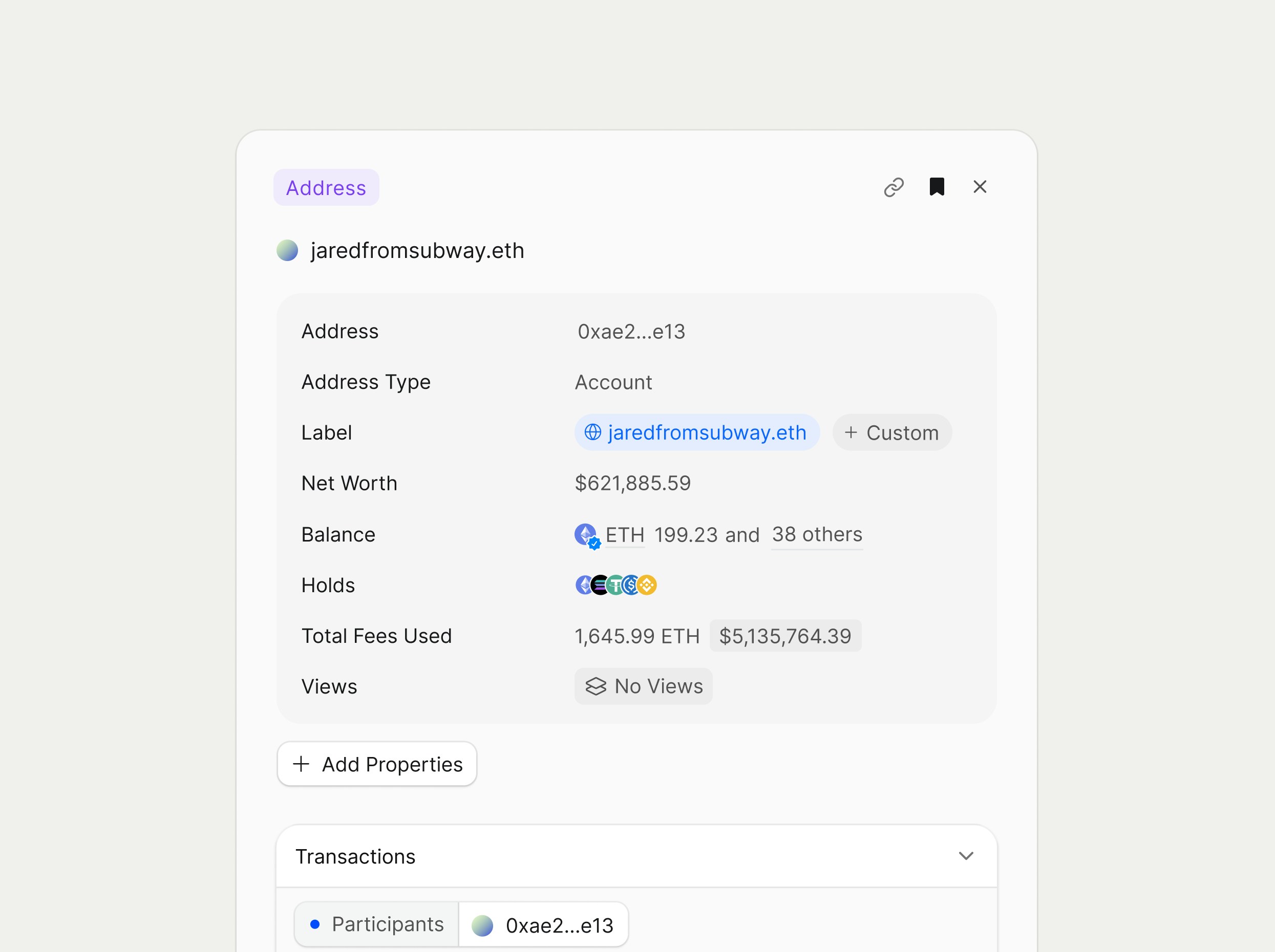
Task: Toggle the Participants filter chip
Action: point(376,924)
